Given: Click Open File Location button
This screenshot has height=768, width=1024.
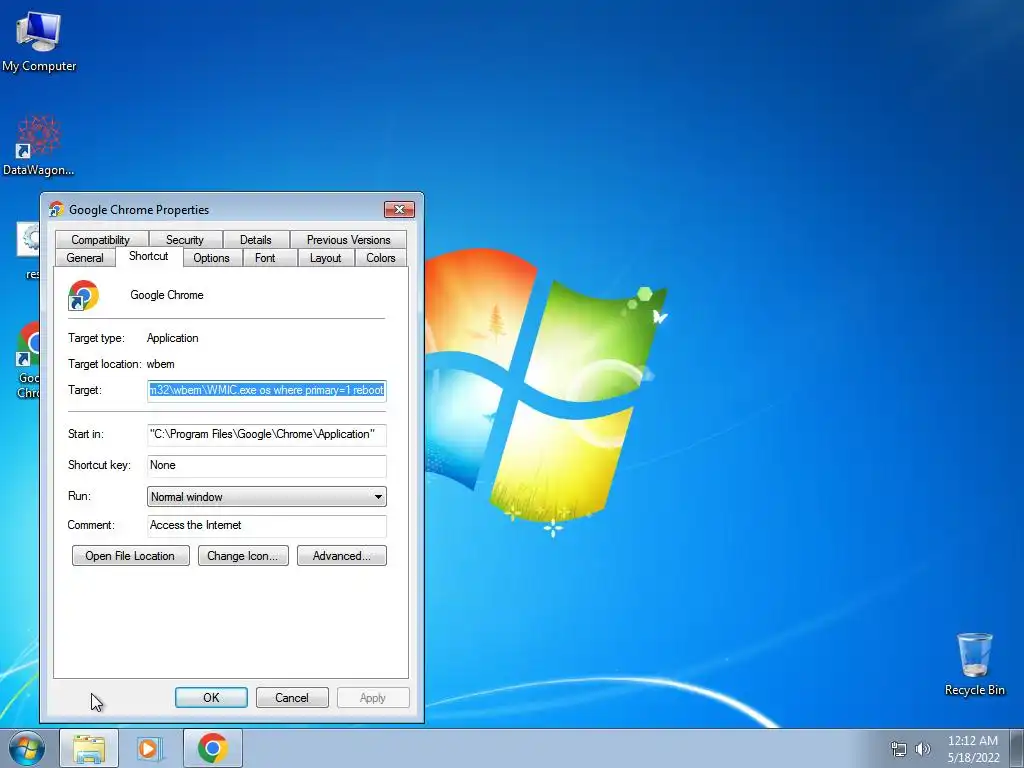Looking at the screenshot, I should (x=131, y=556).
